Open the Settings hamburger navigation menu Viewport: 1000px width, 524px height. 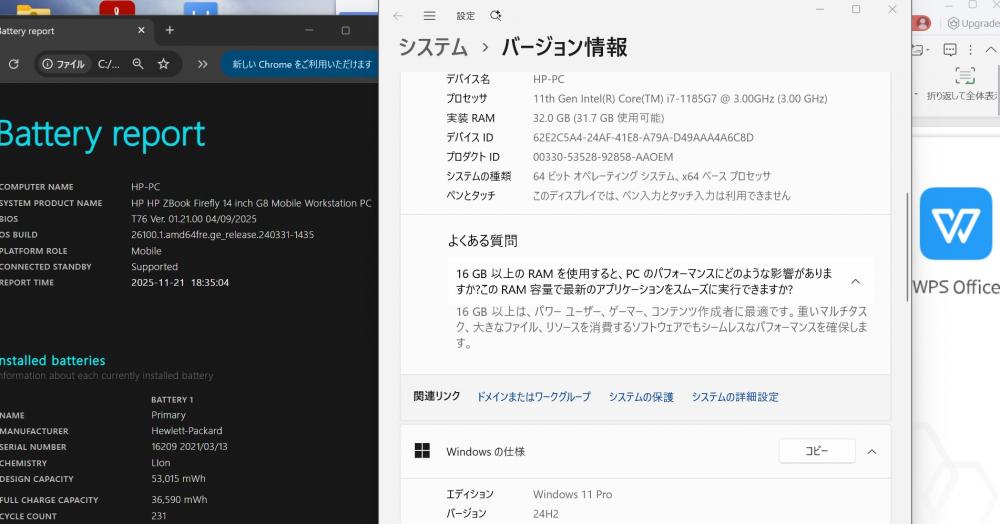pos(430,15)
